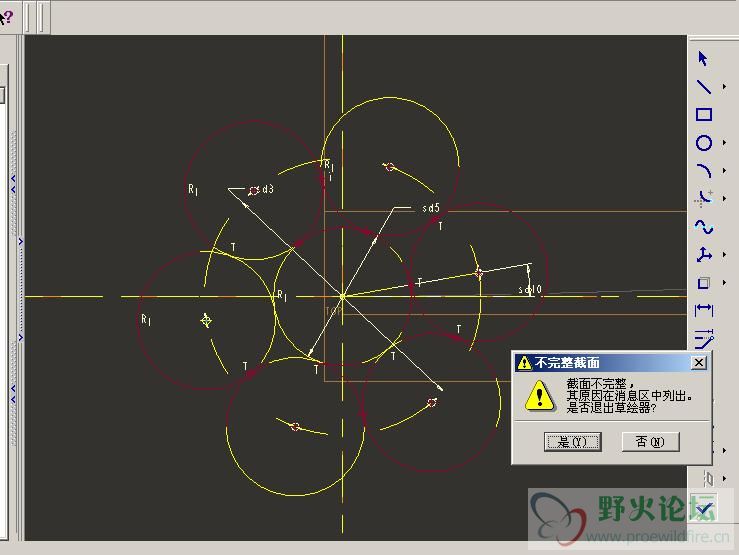
Task: Pick the Rectangle sketch tool
Action: (x=704, y=114)
